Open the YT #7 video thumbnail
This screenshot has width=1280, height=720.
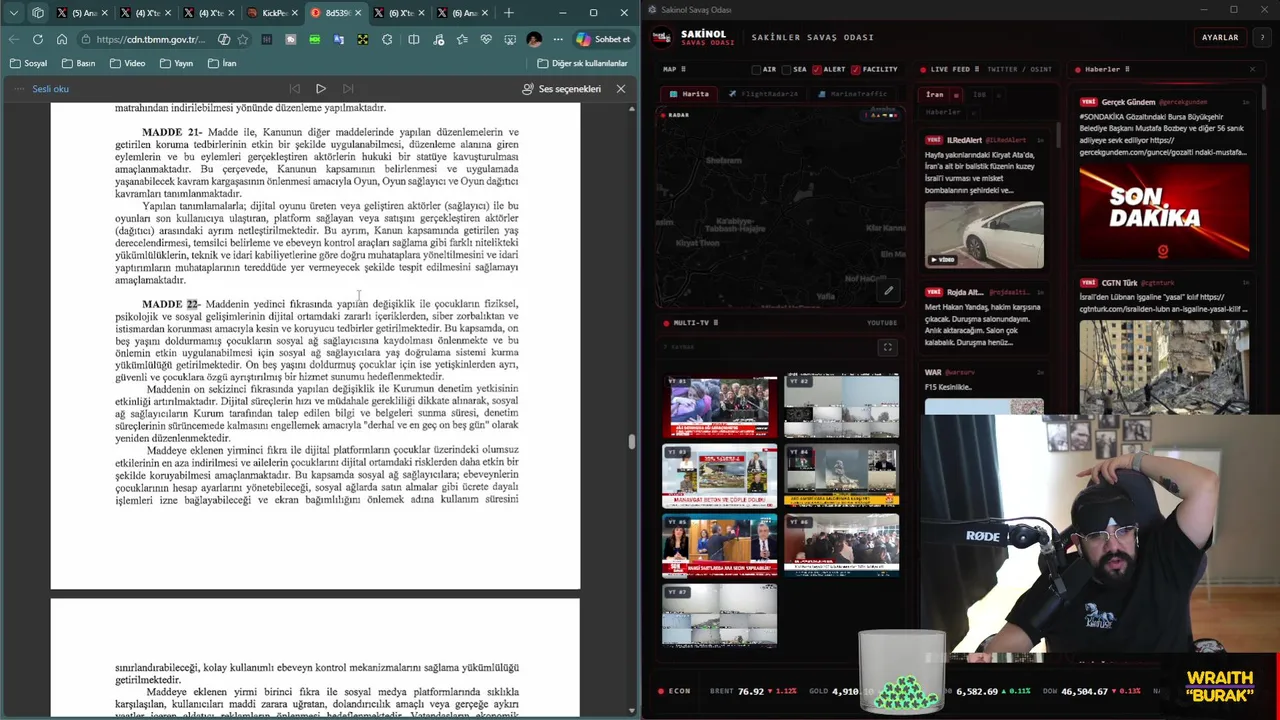coord(719,616)
